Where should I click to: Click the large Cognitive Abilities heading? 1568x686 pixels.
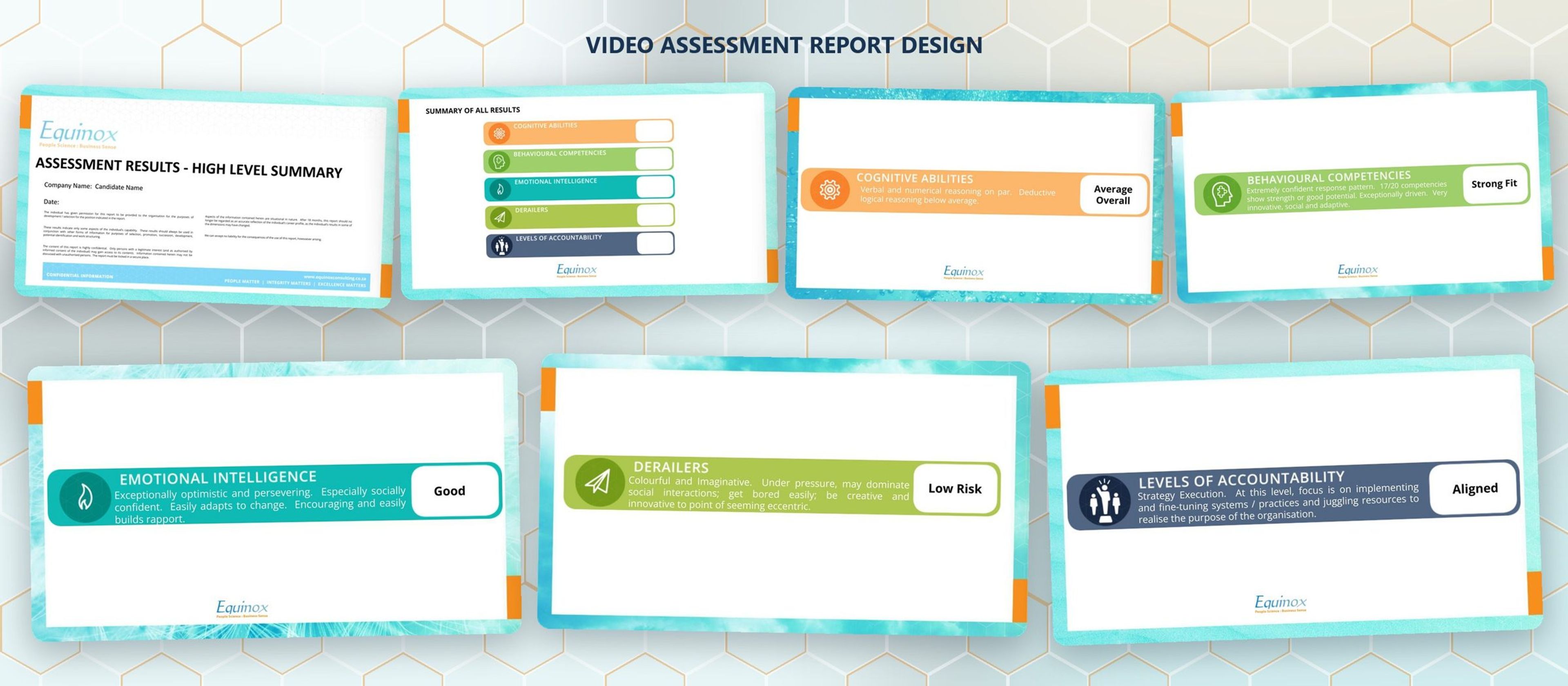(914, 178)
